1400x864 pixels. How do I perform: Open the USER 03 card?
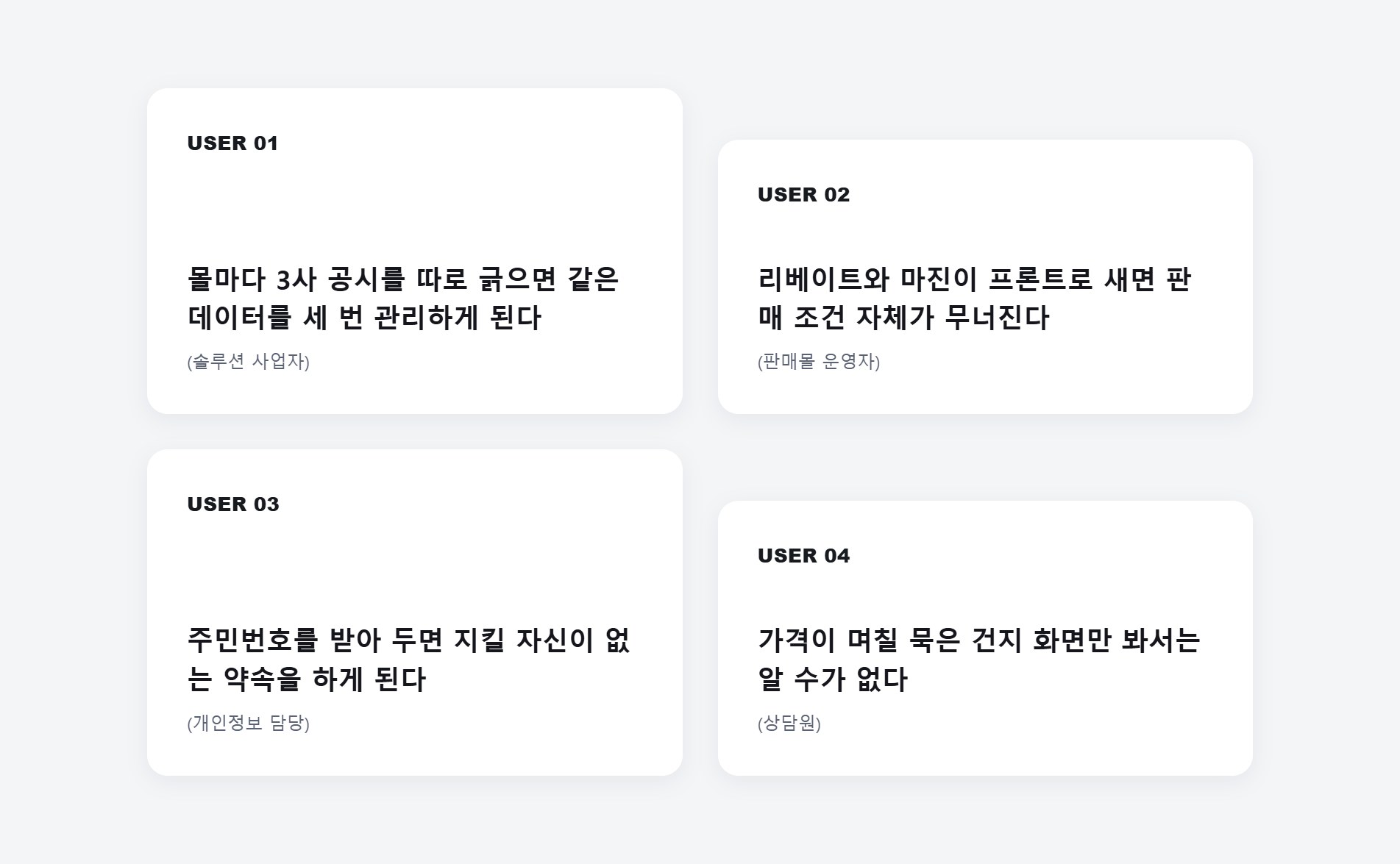[415, 613]
